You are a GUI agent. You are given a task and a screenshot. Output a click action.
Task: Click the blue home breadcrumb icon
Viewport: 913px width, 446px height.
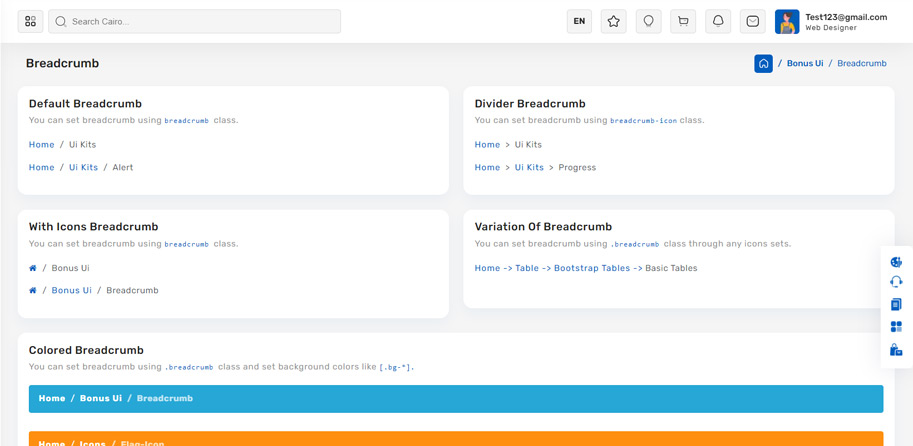tap(763, 63)
